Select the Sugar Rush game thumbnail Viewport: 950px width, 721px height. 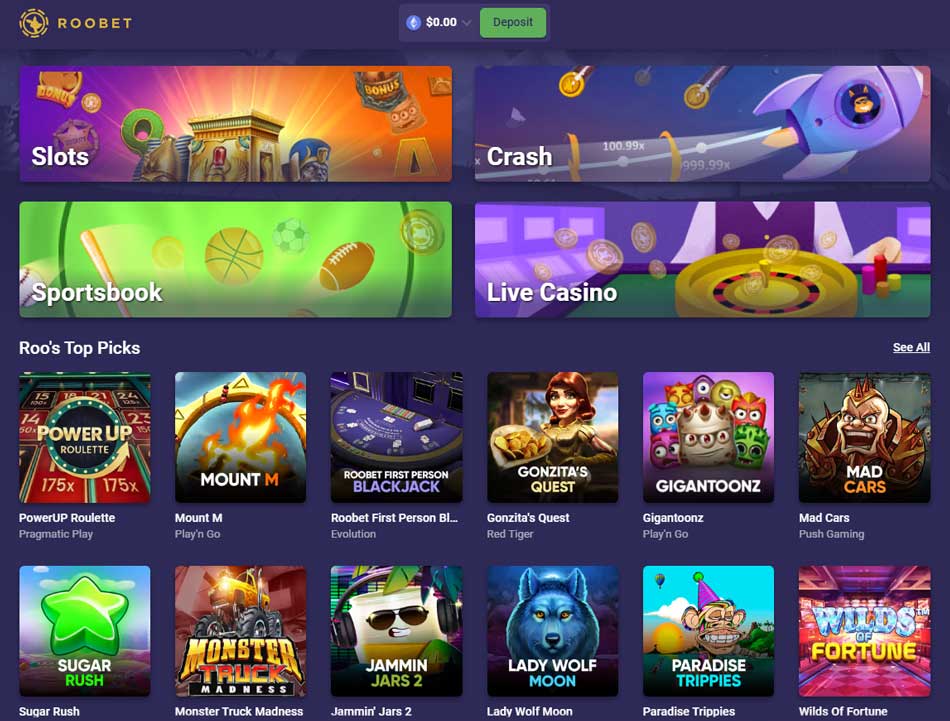tap(85, 631)
